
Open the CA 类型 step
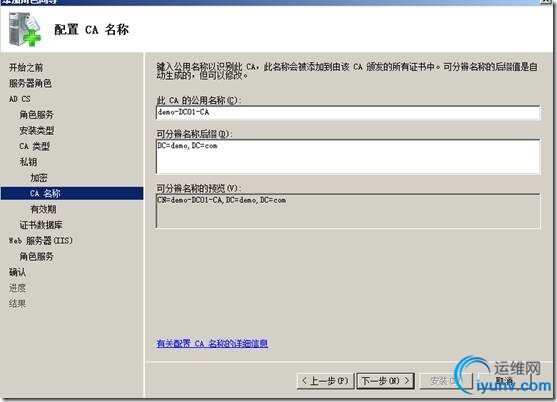34,146
